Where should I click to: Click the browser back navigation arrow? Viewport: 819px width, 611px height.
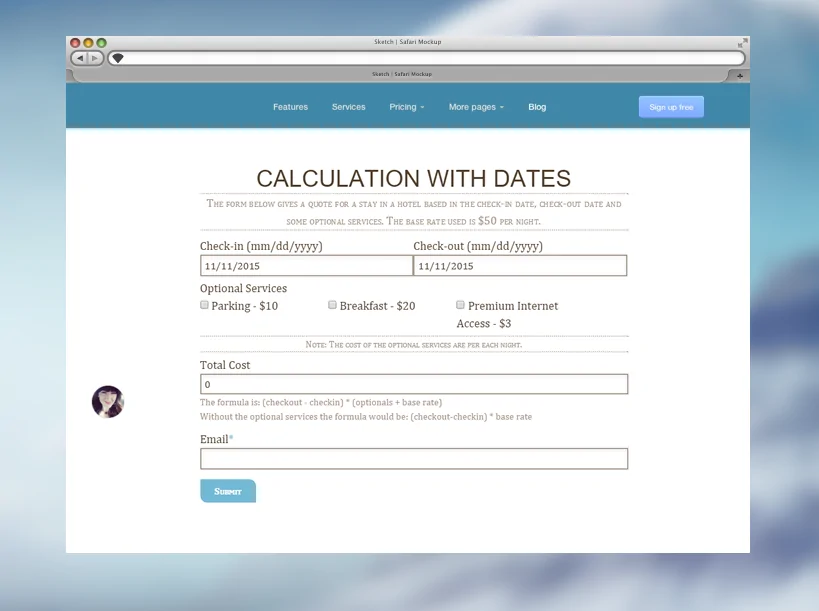pyautogui.click(x=79, y=57)
